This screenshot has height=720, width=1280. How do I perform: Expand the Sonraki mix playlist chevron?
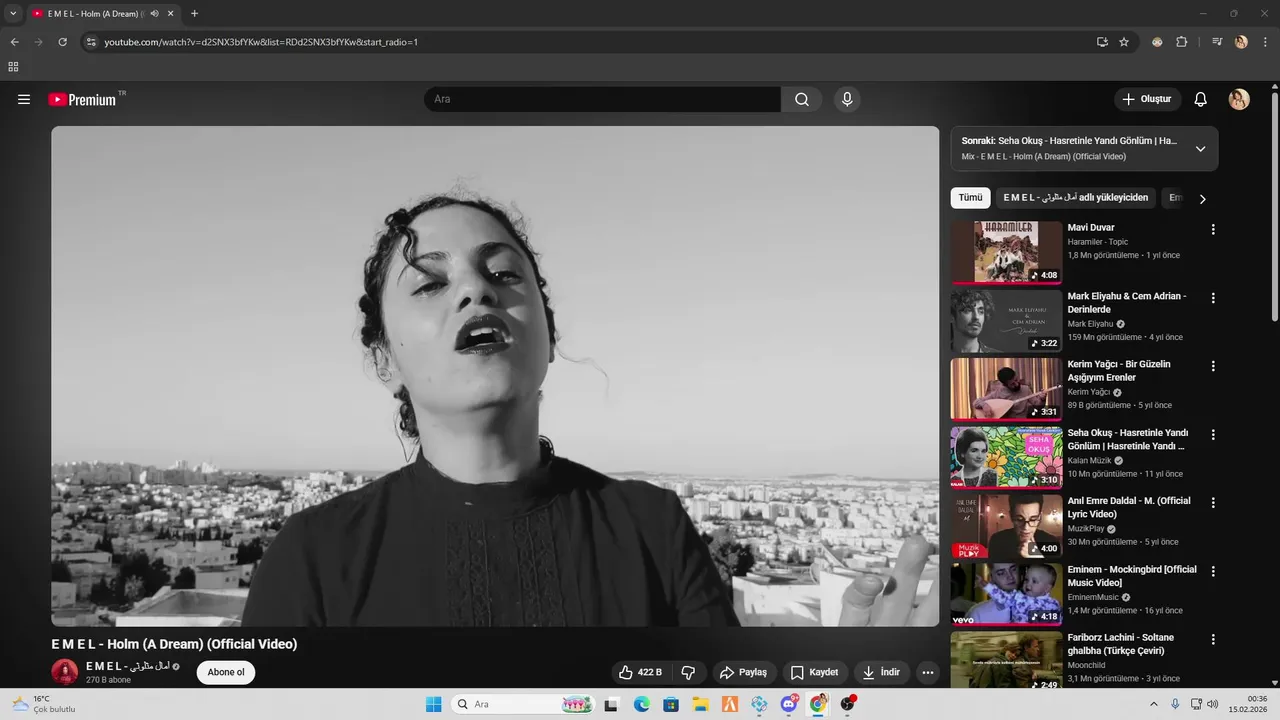coord(1200,149)
